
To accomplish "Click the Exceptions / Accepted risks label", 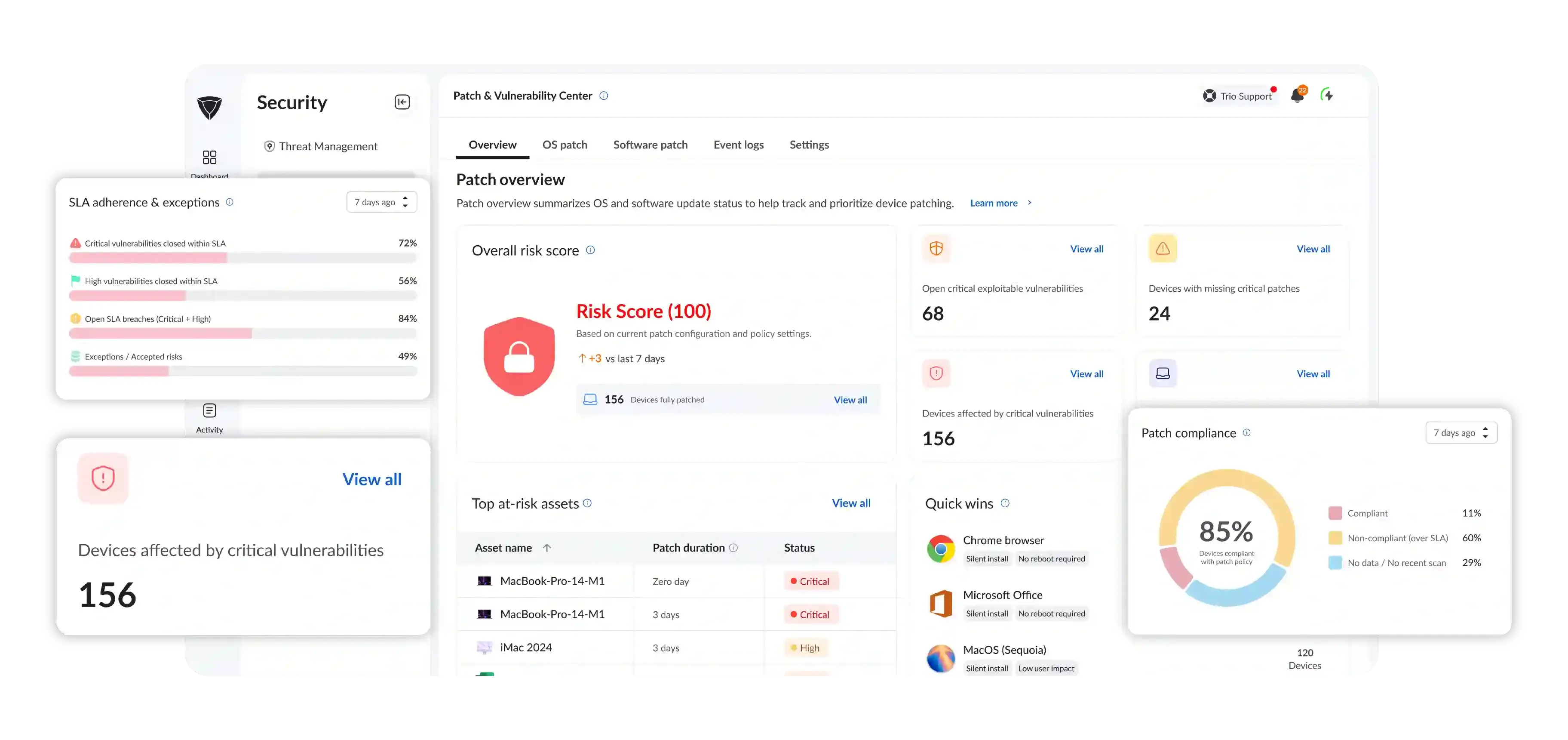I will coord(133,357).
